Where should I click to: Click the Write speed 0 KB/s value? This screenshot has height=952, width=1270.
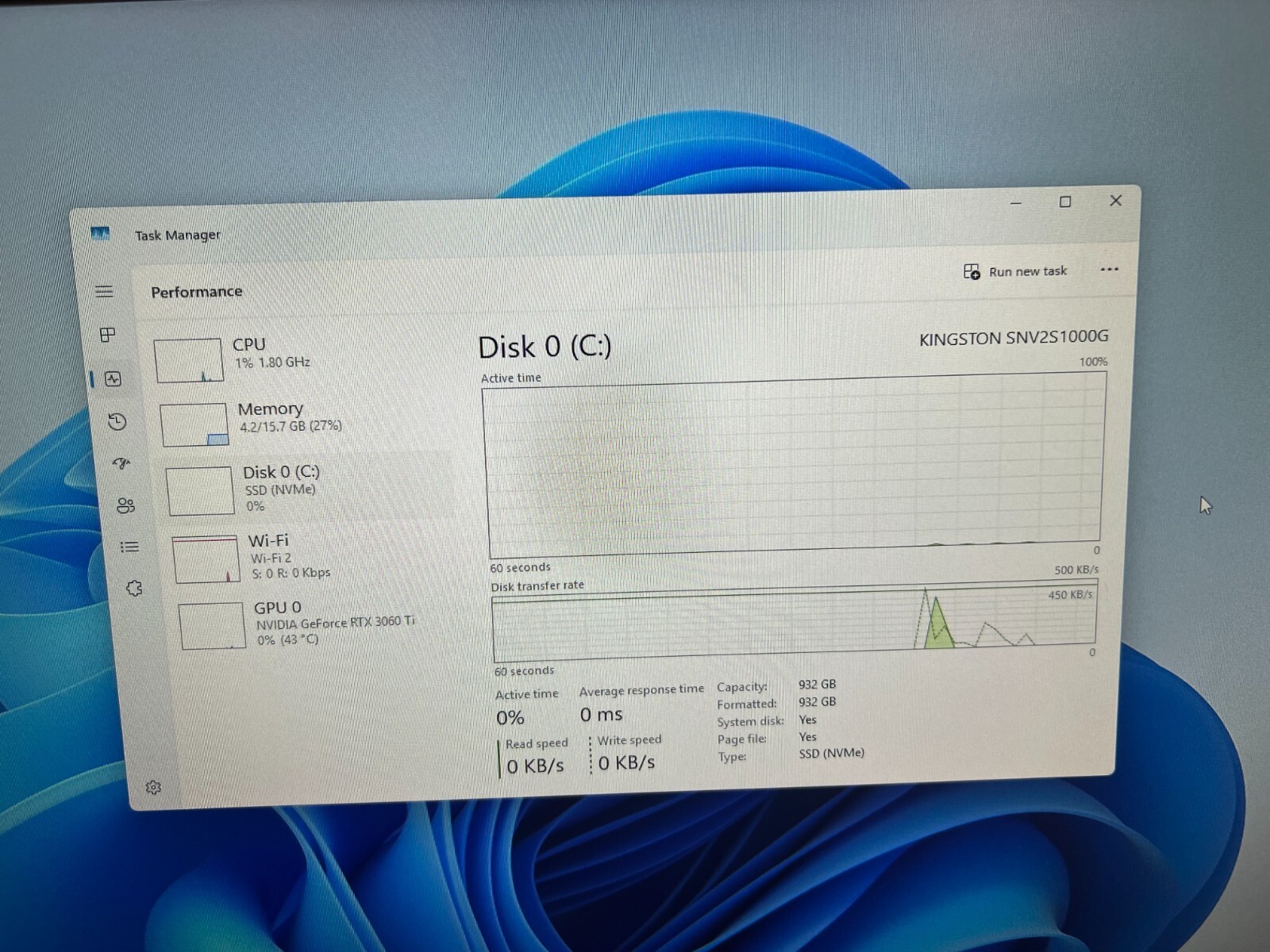click(x=627, y=763)
